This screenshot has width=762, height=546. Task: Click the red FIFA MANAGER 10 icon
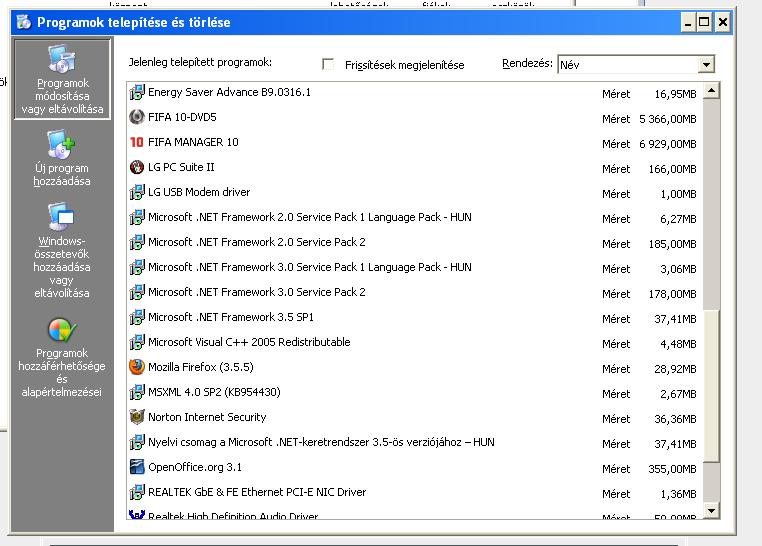pyautogui.click(x=137, y=142)
